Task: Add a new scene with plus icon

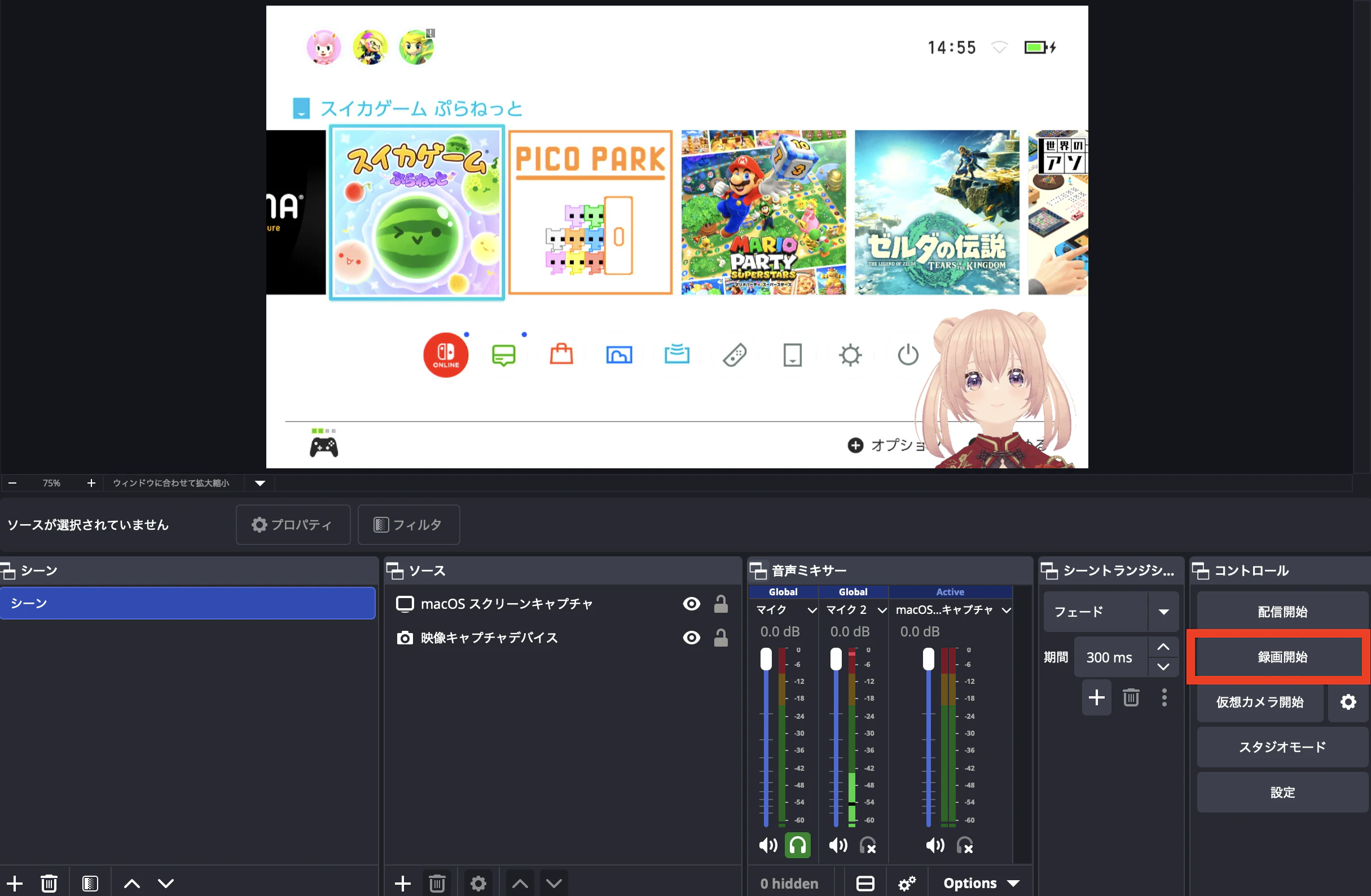Action: pyautogui.click(x=15, y=884)
